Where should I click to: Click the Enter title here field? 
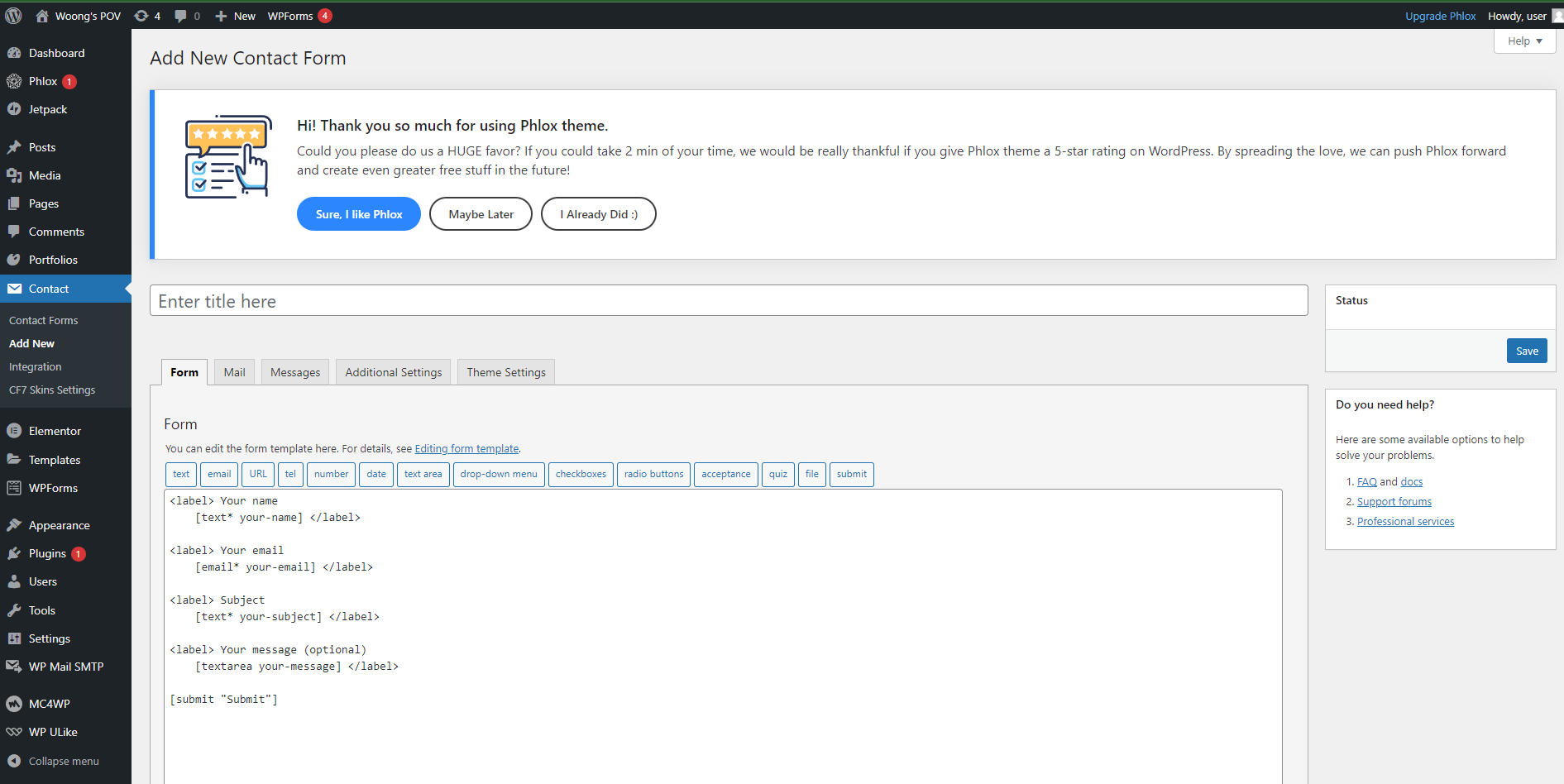tap(729, 301)
